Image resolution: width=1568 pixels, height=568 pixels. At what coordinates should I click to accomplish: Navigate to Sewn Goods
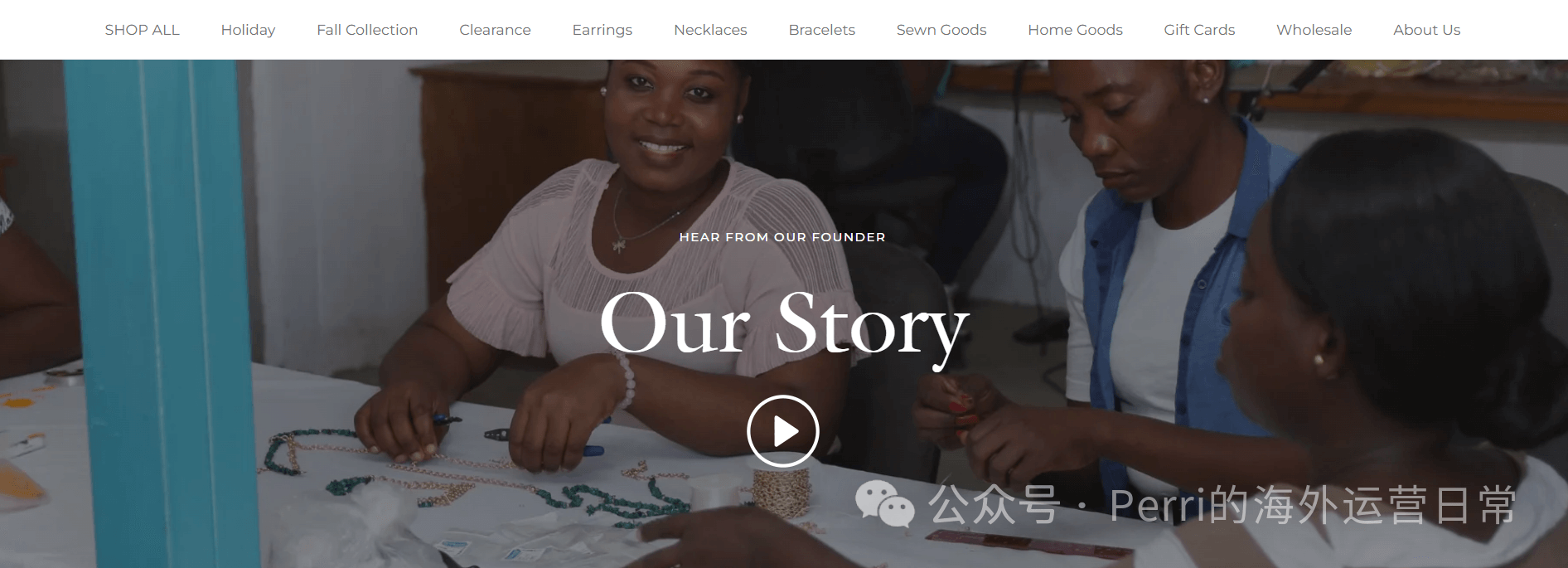pos(941,30)
